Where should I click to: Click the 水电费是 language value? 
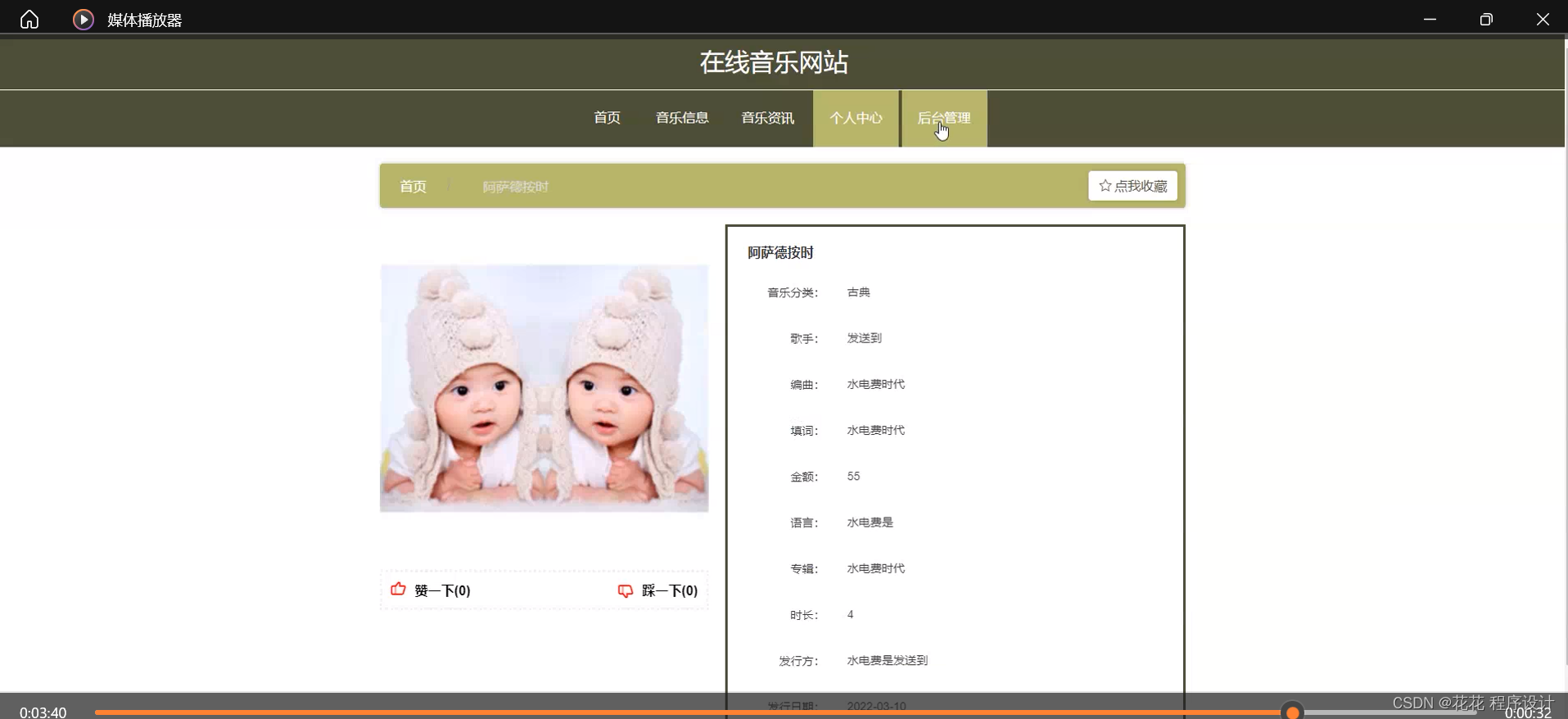tap(870, 522)
